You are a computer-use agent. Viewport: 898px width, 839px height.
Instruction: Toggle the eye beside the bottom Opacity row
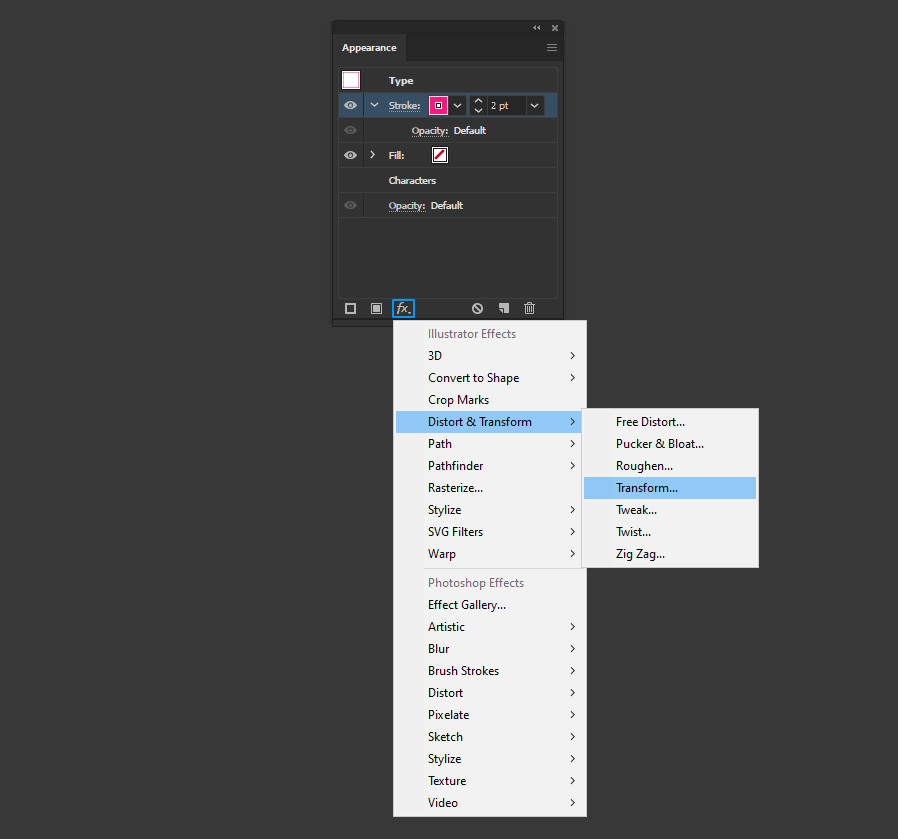pos(350,206)
